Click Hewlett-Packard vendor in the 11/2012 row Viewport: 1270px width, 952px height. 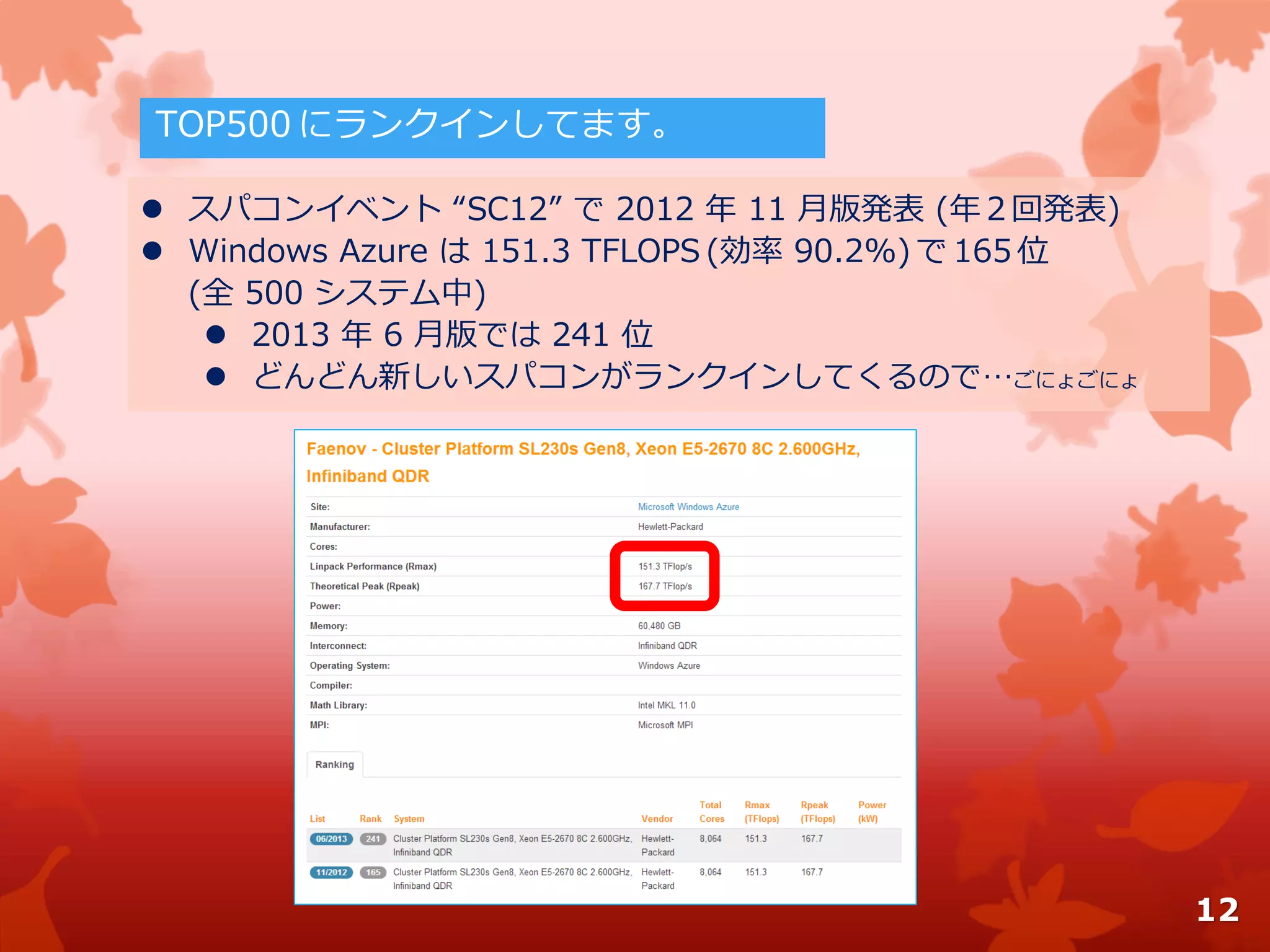point(658,879)
